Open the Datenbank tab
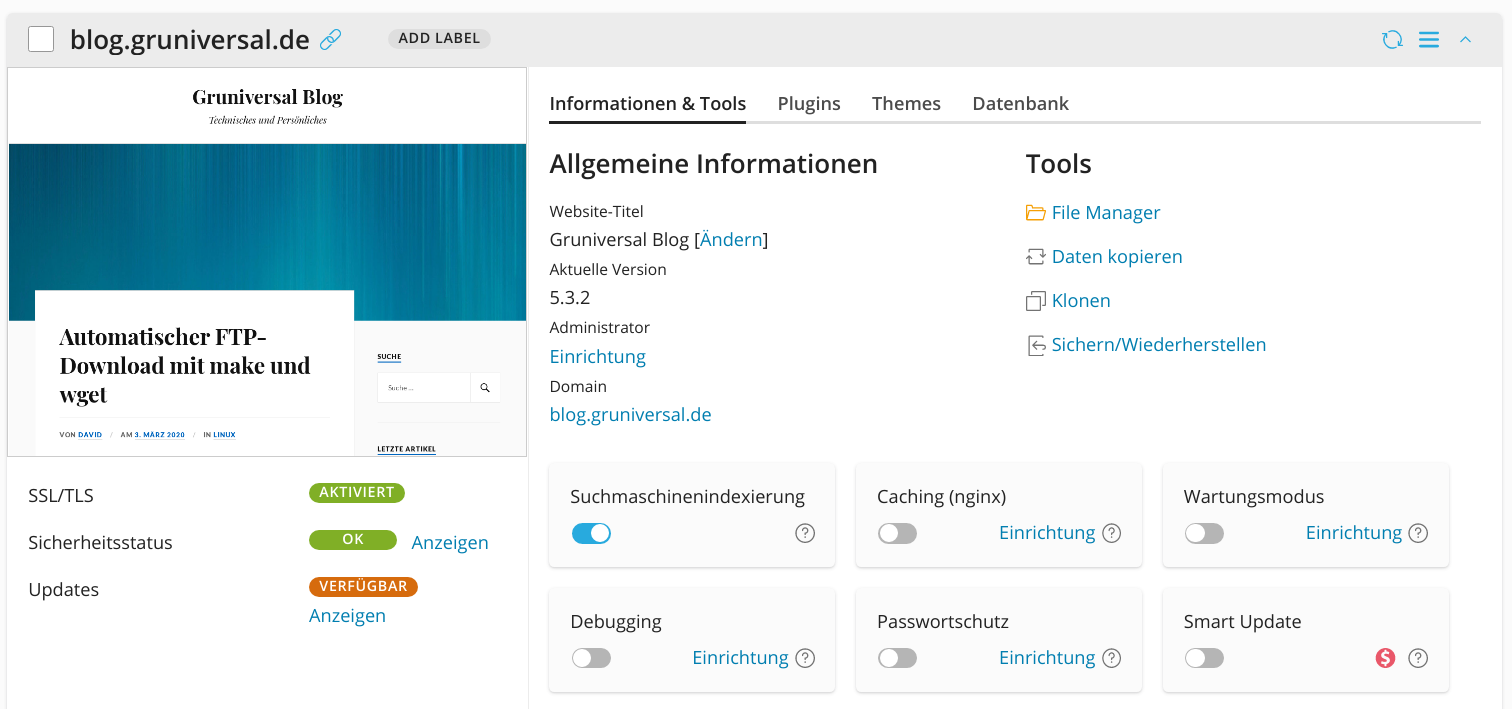This screenshot has width=1512, height=709. (x=1020, y=103)
